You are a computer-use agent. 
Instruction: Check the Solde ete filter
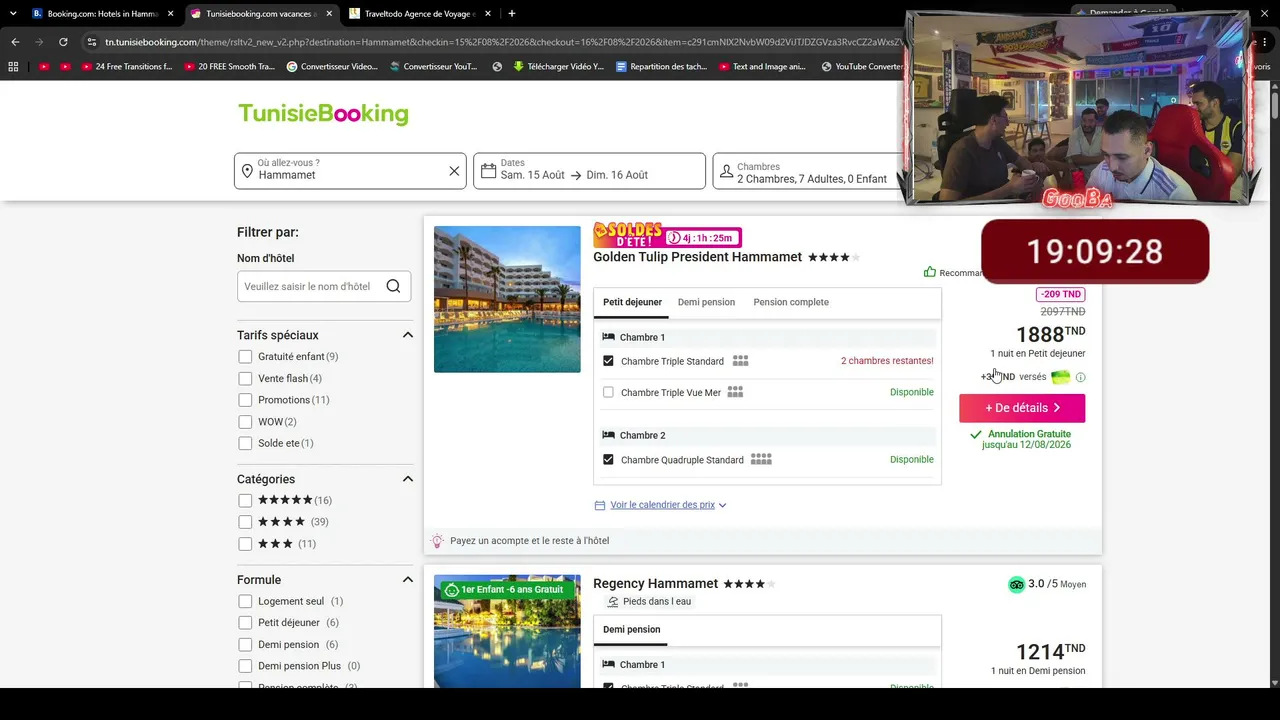tap(245, 443)
